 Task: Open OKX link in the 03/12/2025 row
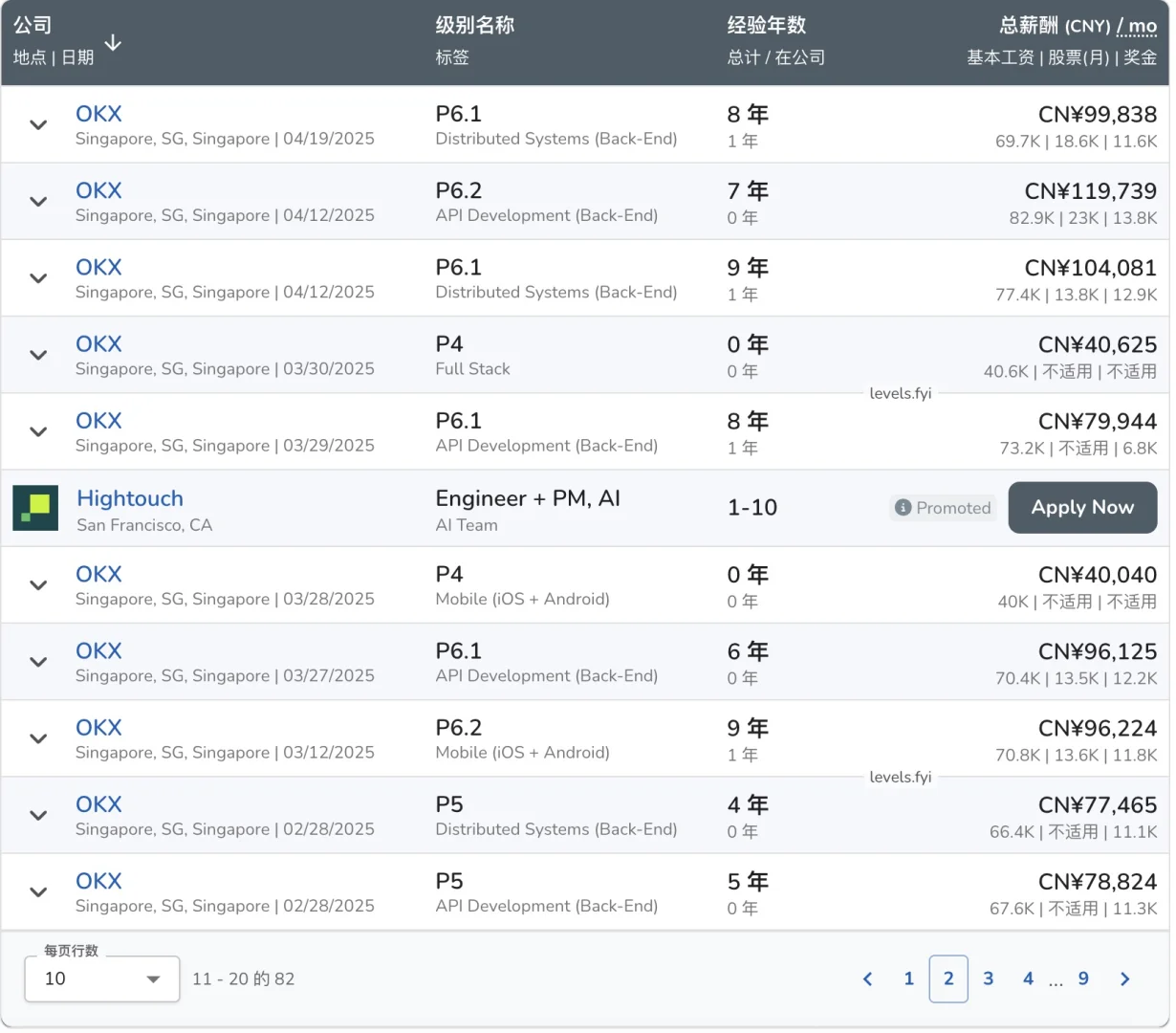pyautogui.click(x=98, y=728)
